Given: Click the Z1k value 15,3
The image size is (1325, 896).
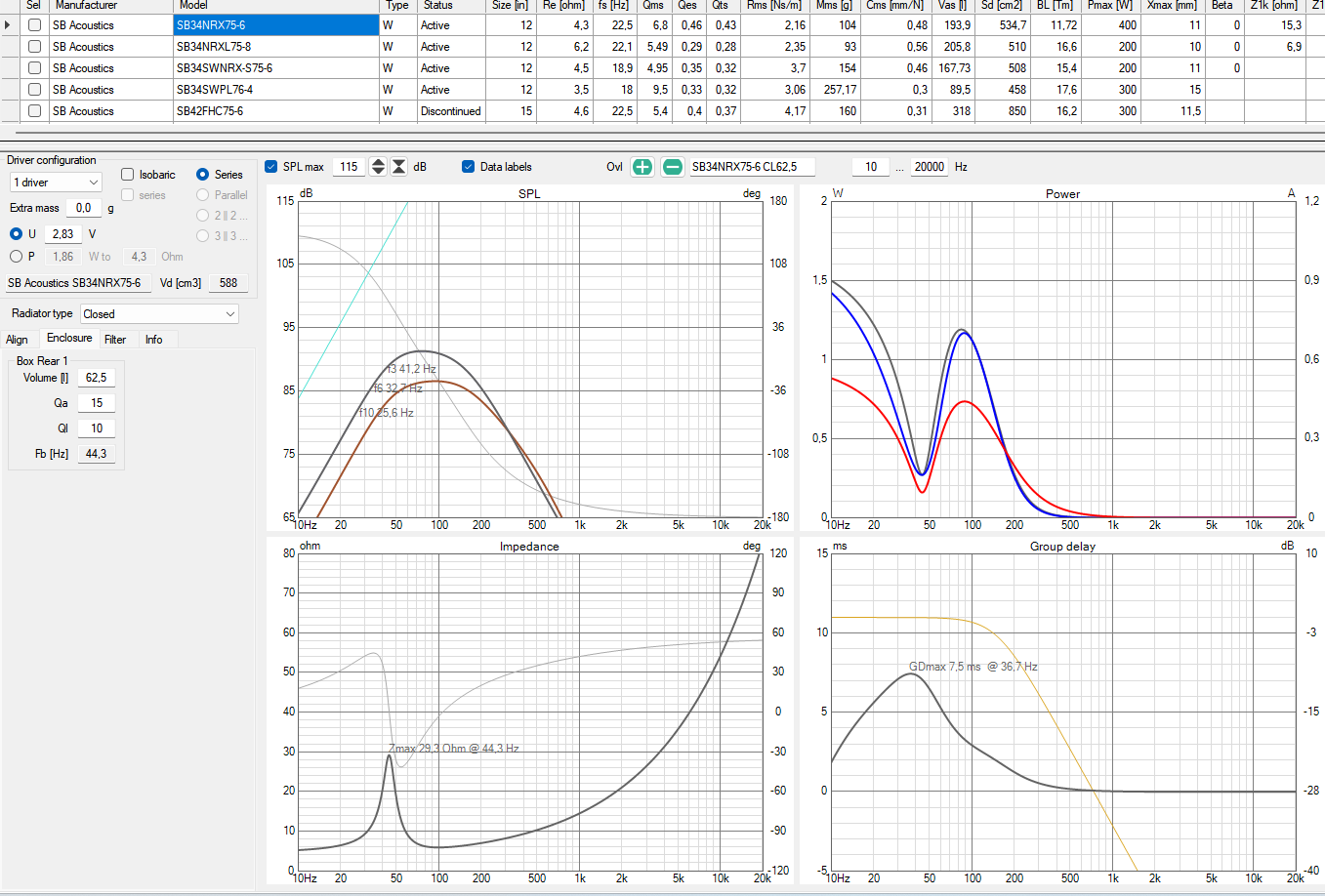Looking at the screenshot, I should (x=1275, y=25).
